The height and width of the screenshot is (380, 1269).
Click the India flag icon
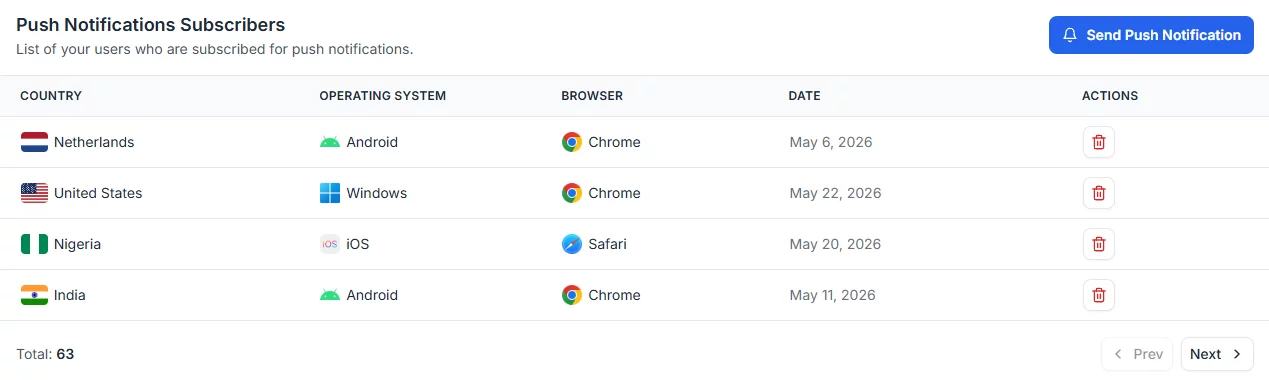(x=34, y=295)
